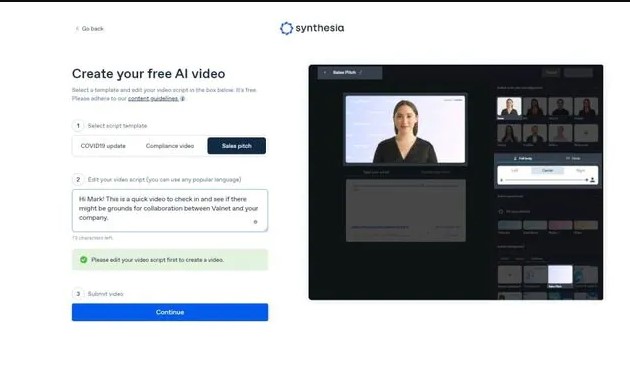The width and height of the screenshot is (630, 391).
Task: Click the pencil edit icon beside Sales Pitch
Action: click(x=361, y=72)
